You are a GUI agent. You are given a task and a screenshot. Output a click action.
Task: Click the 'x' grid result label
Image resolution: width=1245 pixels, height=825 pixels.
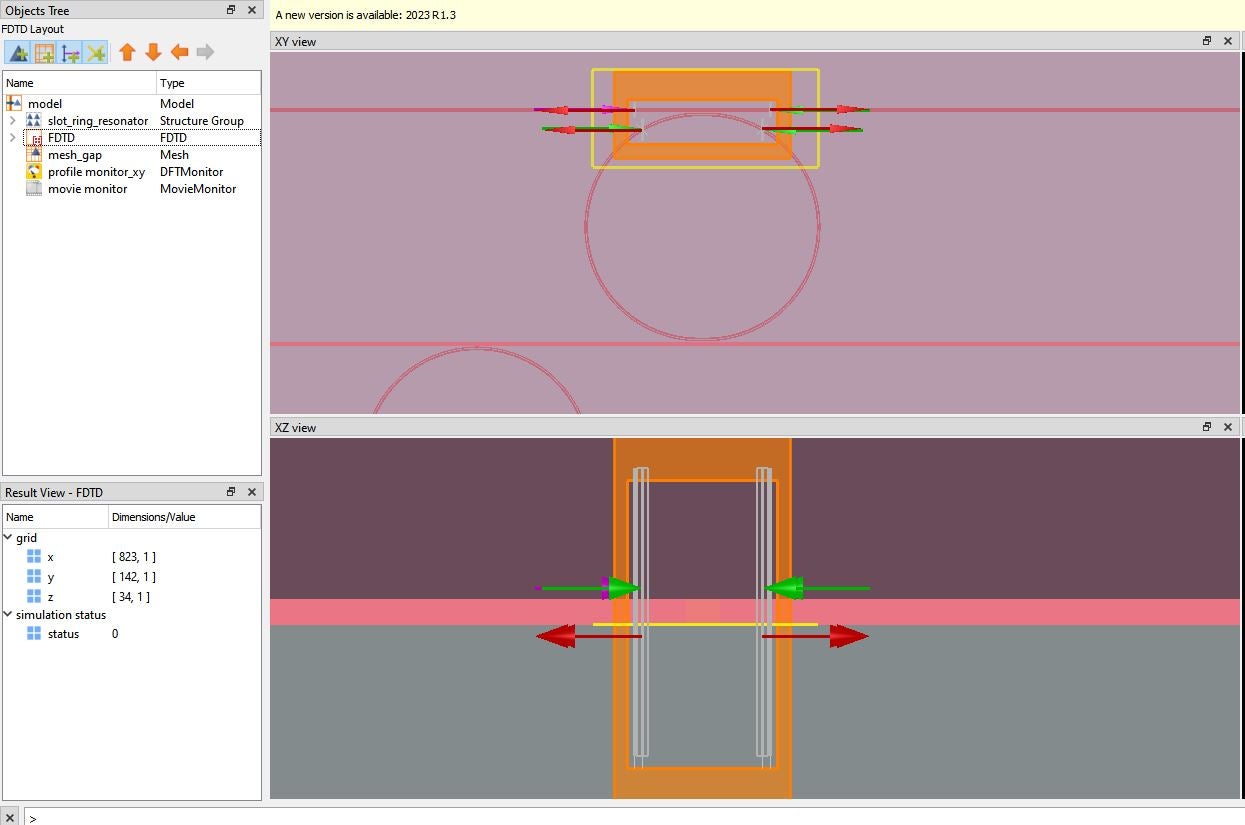[x=51, y=557]
